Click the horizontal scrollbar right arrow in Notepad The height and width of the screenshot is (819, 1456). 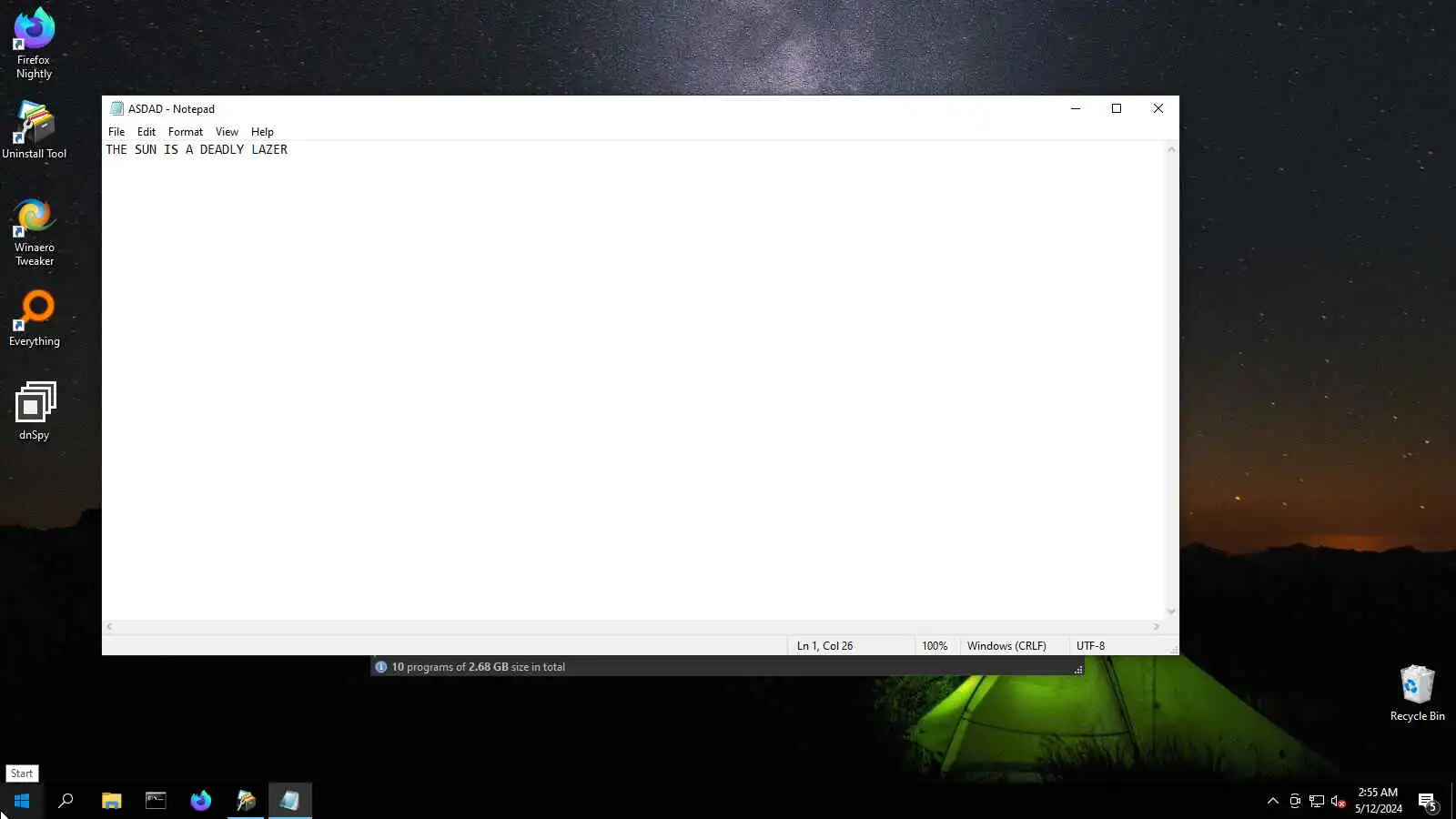pos(1157,626)
